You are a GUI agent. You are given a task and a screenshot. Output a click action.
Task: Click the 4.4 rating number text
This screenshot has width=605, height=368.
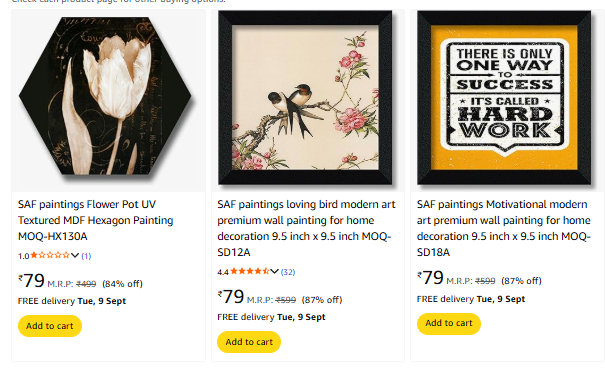pos(223,272)
